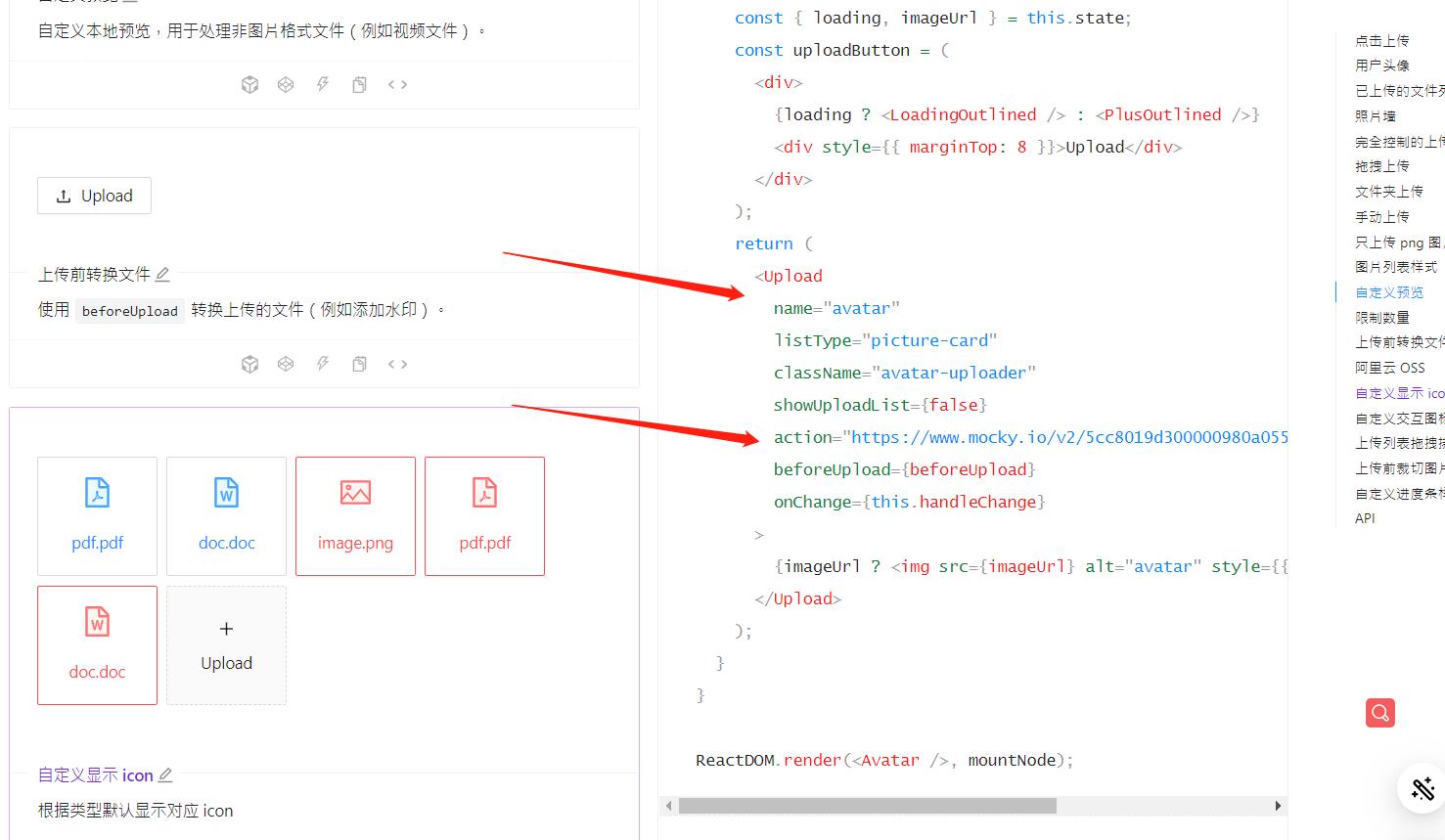1445x840 pixels.
Task: Click the beforeUpload inline code tag
Action: [130, 311]
